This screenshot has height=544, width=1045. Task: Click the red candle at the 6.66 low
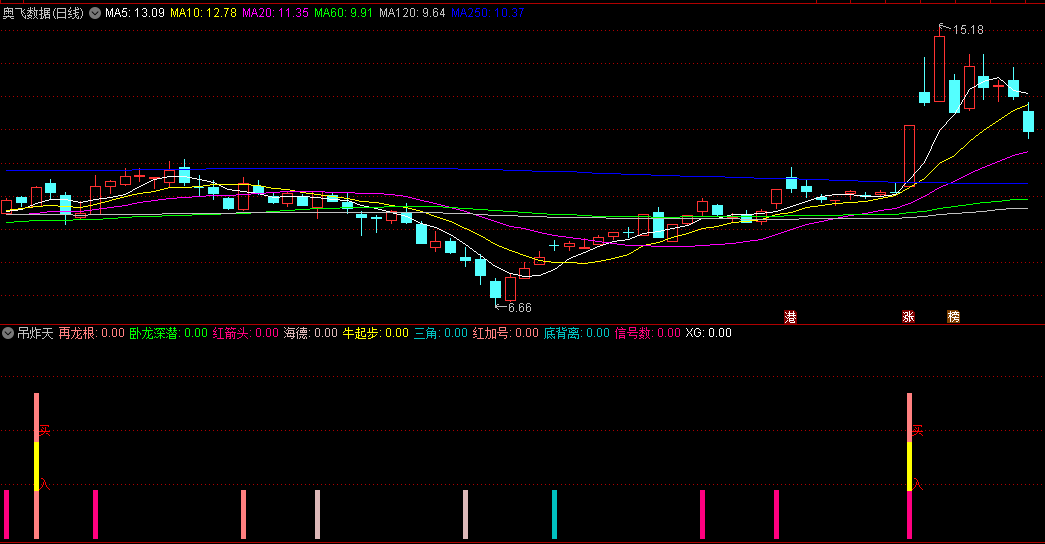pos(511,289)
